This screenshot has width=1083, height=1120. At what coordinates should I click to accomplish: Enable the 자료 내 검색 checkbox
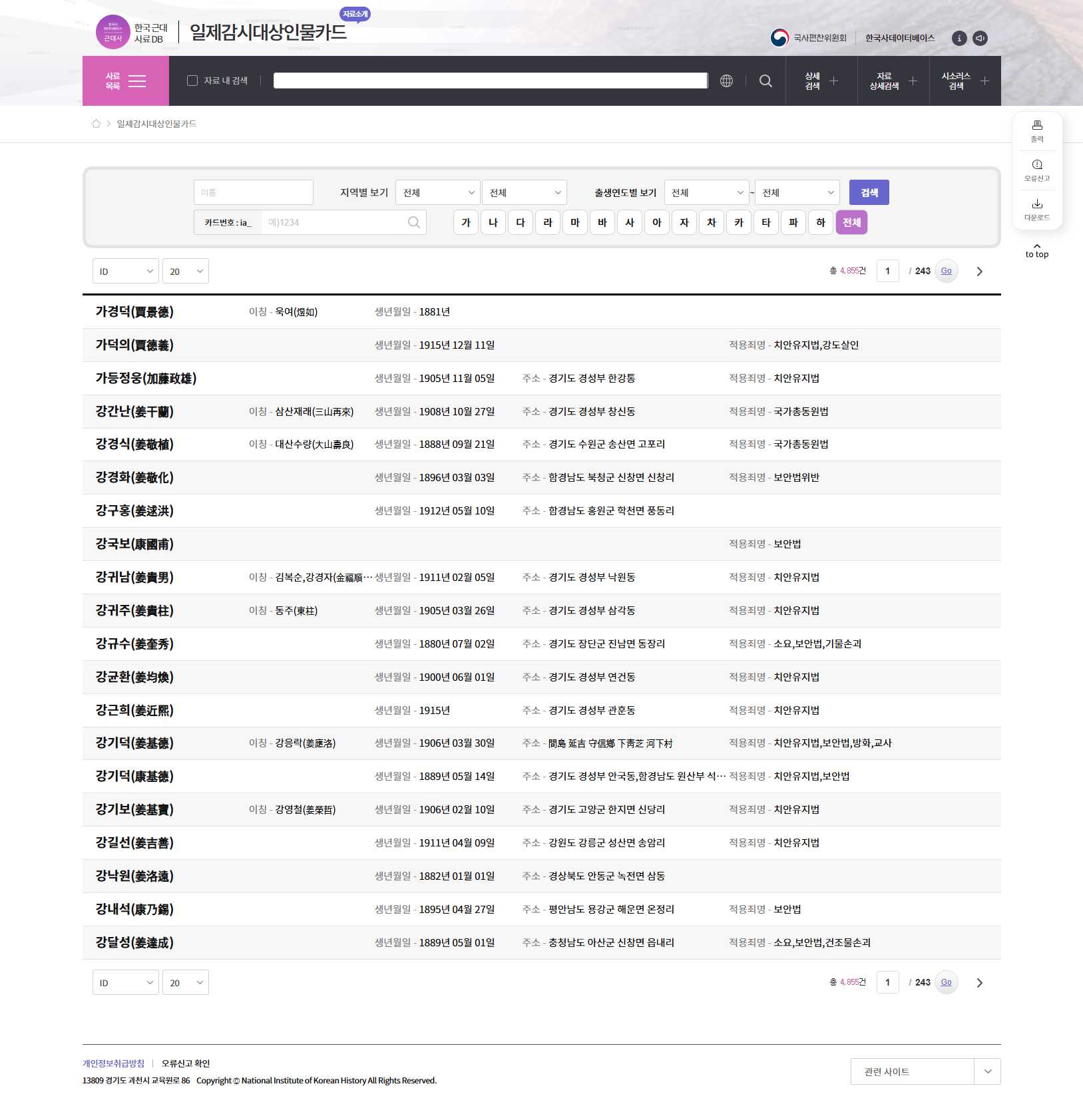point(192,81)
